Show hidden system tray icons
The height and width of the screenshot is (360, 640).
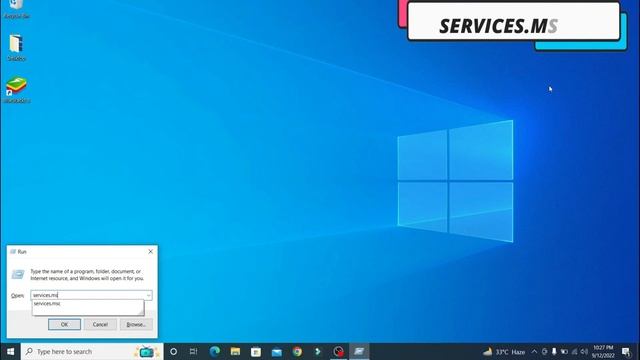pos(534,351)
